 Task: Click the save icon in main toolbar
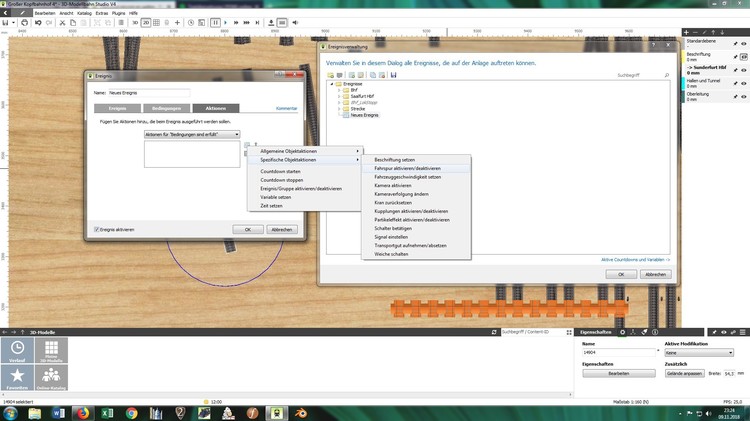(x=5, y=22)
